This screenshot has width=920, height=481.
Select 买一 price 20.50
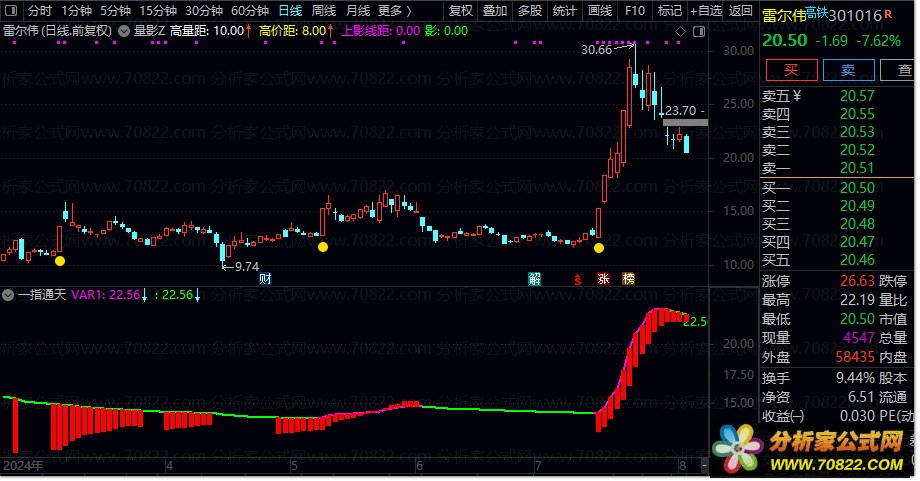click(857, 188)
